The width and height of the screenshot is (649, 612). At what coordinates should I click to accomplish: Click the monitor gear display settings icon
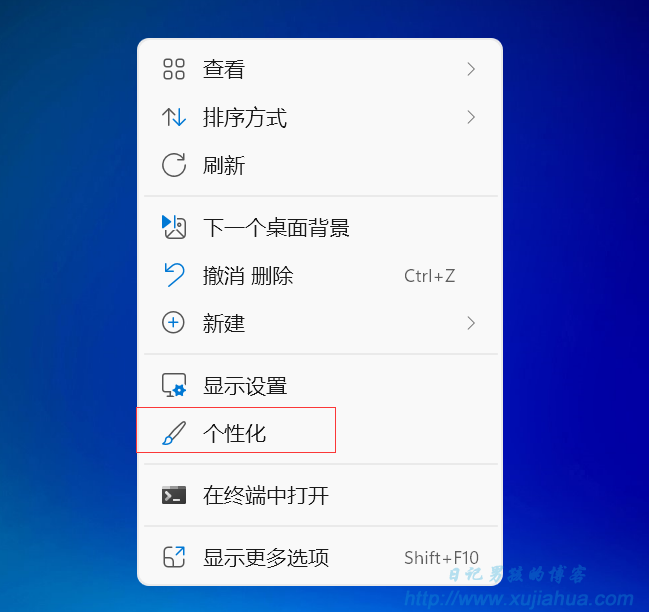(174, 385)
